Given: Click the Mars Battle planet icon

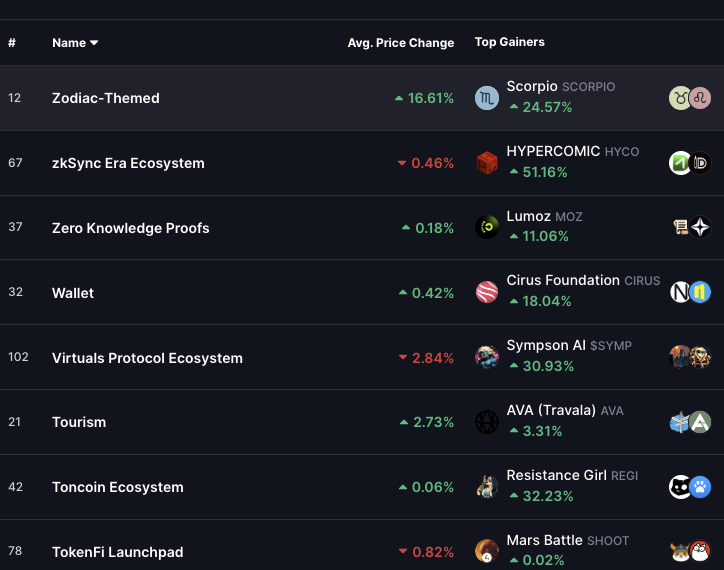Looking at the screenshot, I should point(487,551).
